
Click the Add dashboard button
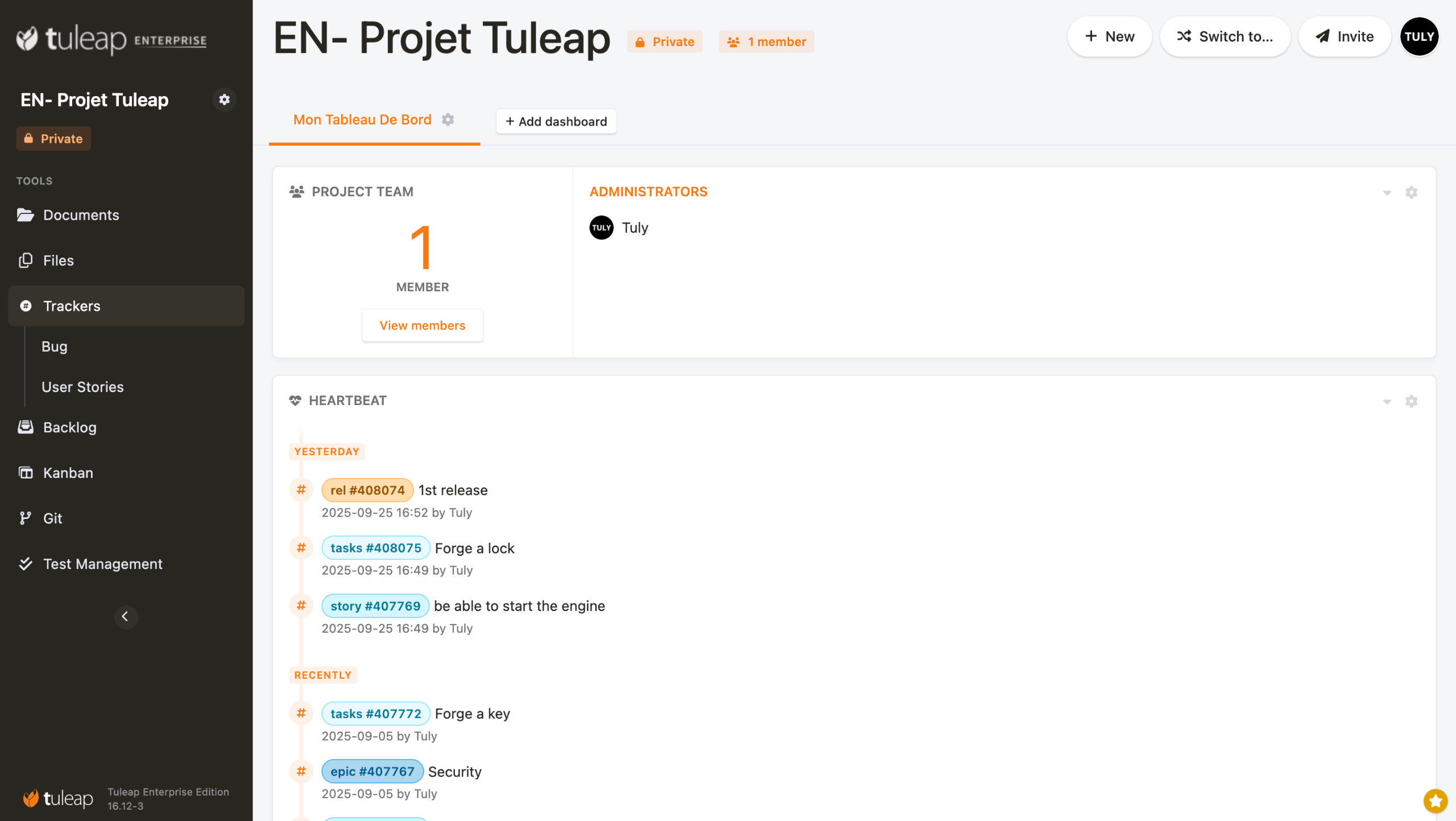coord(556,122)
